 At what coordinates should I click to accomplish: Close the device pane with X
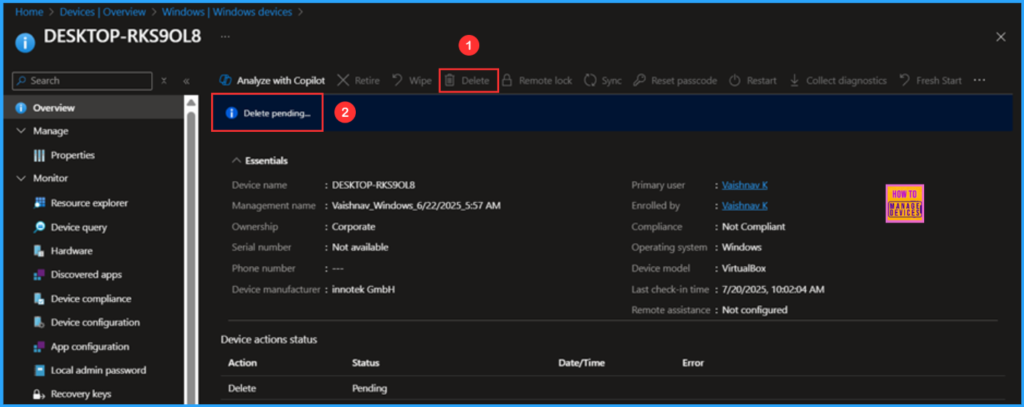pos(1000,37)
